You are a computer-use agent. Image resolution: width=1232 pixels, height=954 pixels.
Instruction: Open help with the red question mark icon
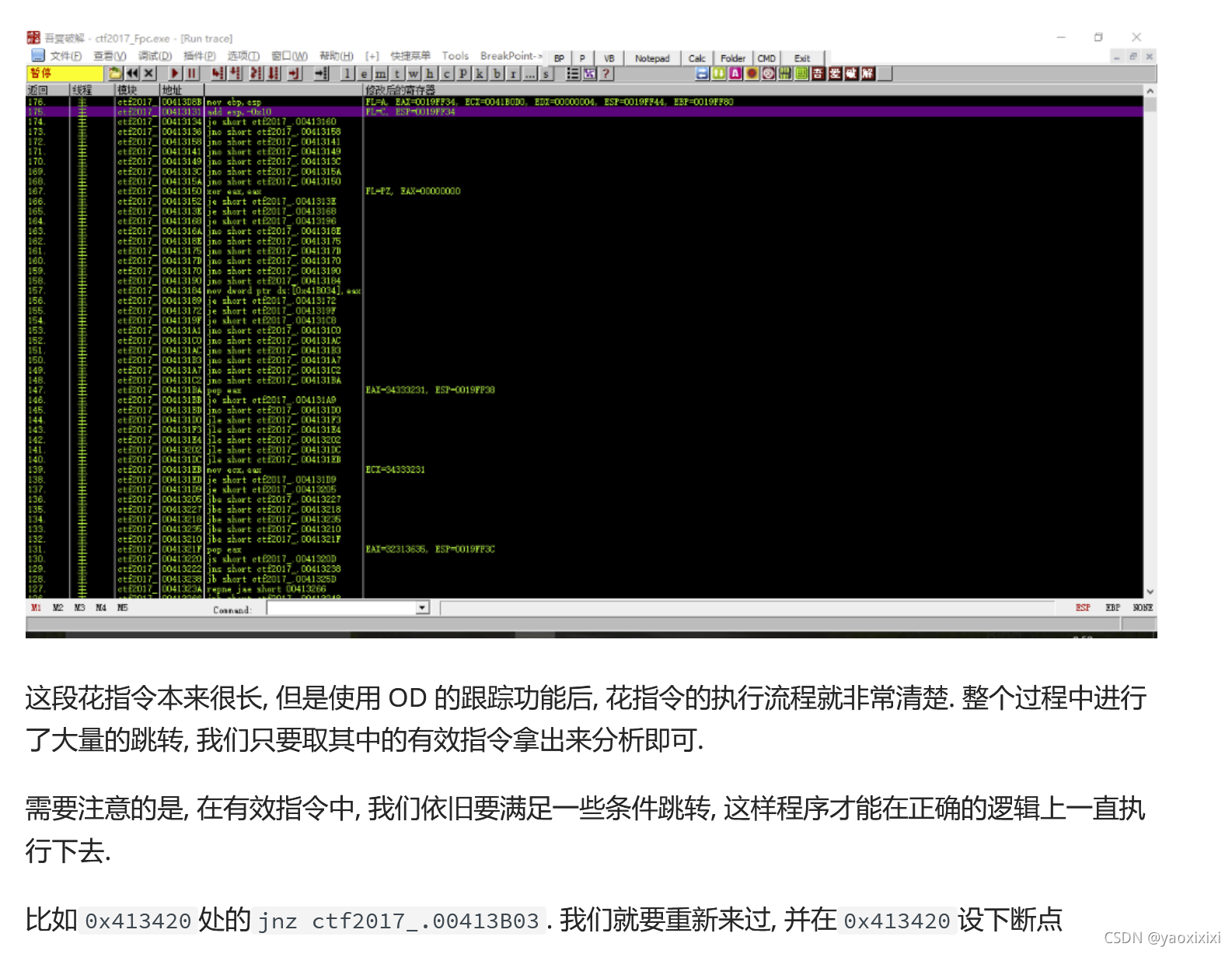point(606,73)
